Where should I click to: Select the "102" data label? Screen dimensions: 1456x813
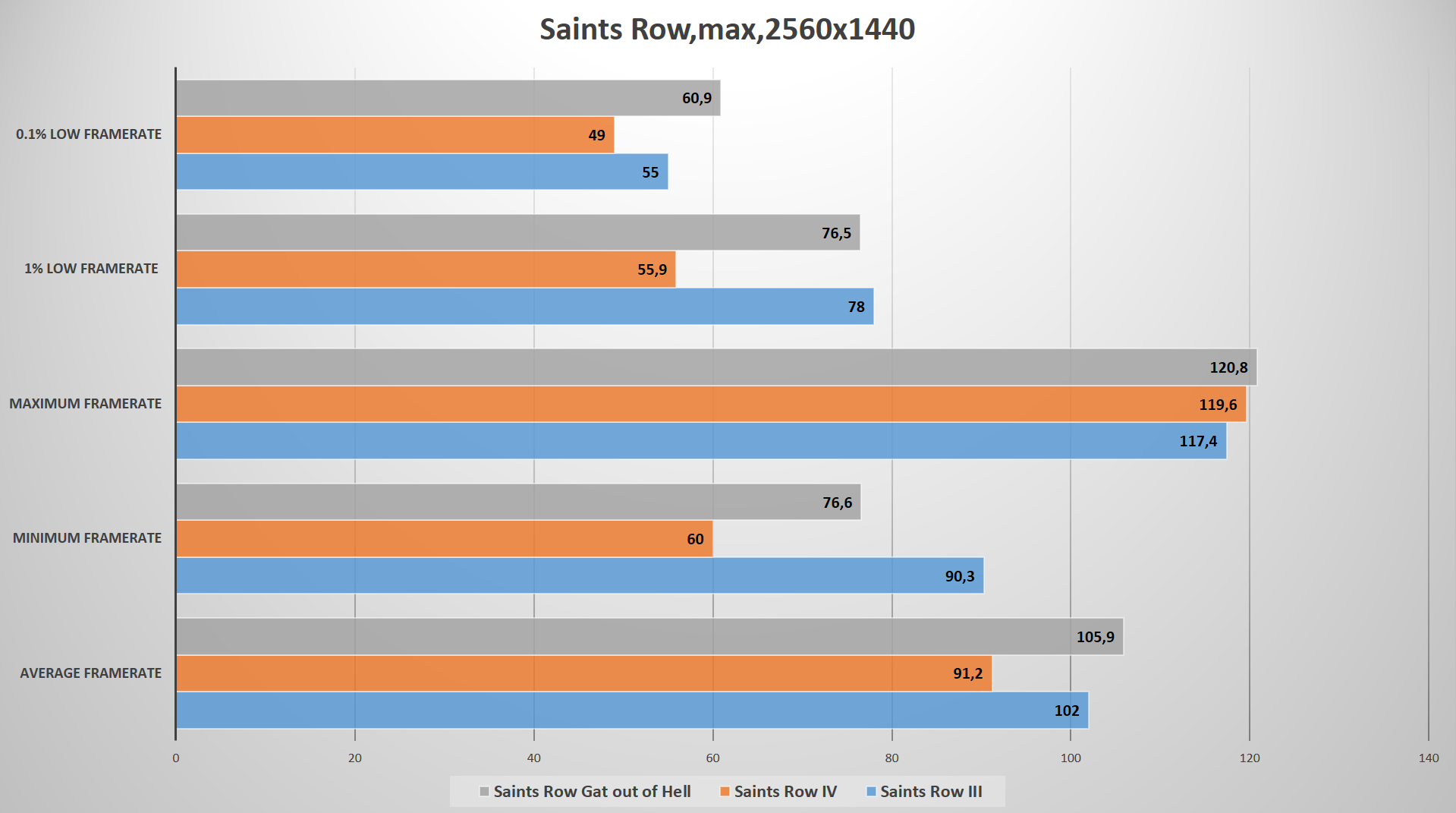1067,711
